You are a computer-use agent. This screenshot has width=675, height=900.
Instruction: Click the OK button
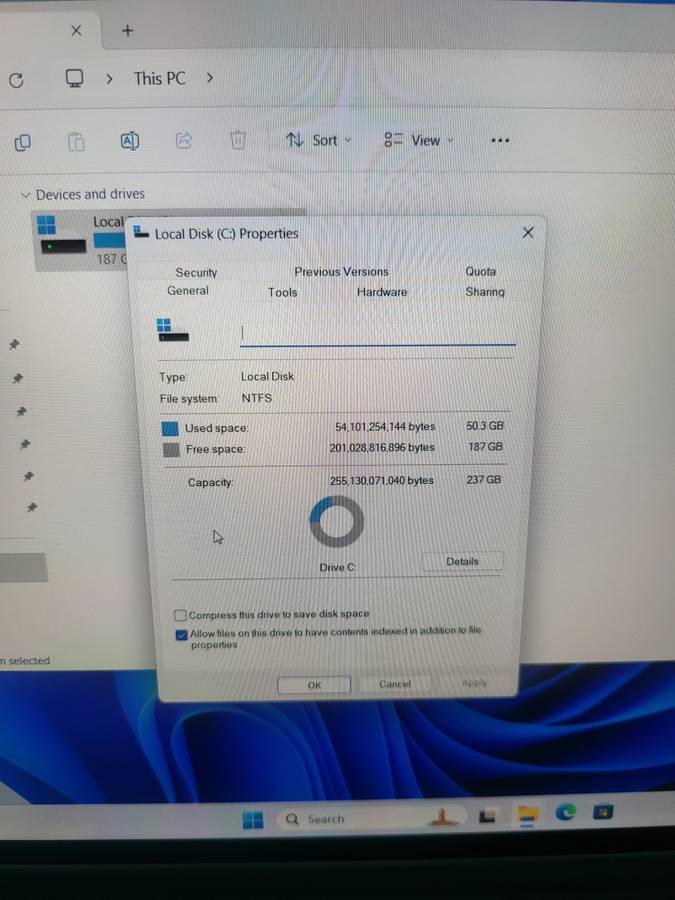(314, 685)
